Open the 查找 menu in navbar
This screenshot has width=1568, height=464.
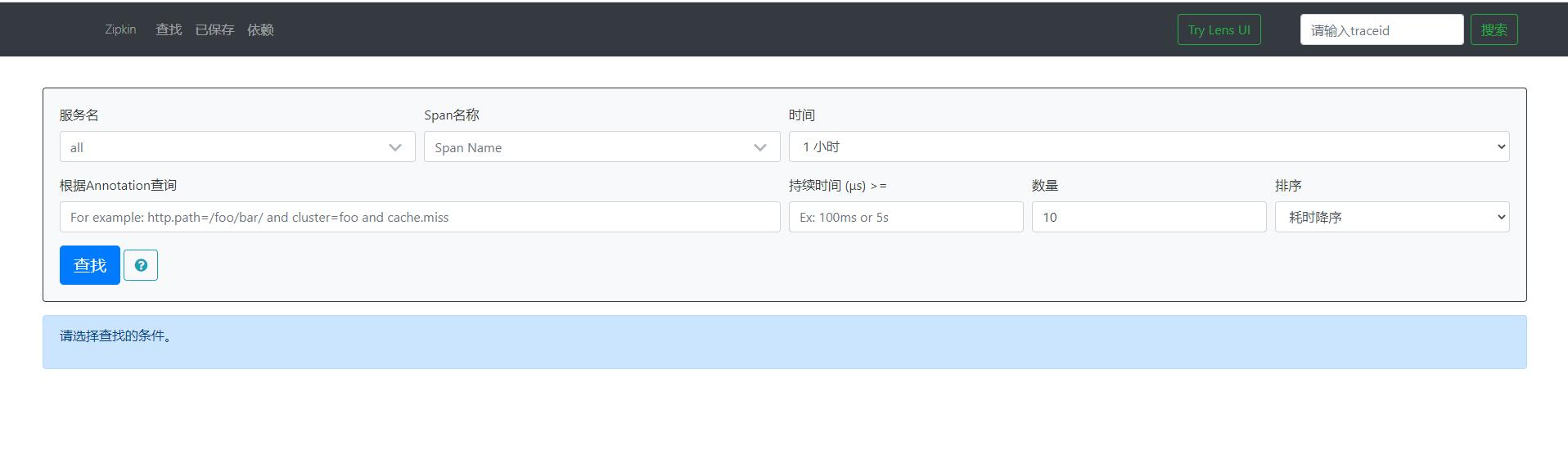click(x=169, y=29)
